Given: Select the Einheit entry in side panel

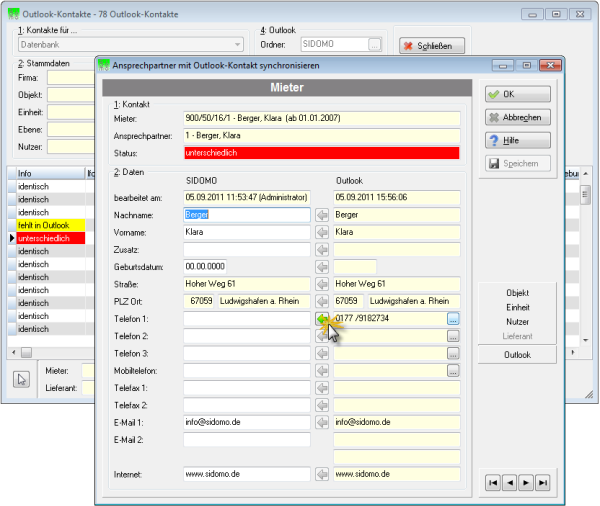Looking at the screenshot, I should click(517, 307).
